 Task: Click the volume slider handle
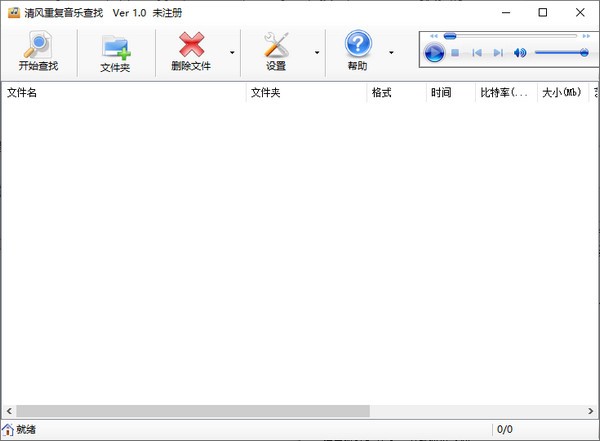coord(584,52)
